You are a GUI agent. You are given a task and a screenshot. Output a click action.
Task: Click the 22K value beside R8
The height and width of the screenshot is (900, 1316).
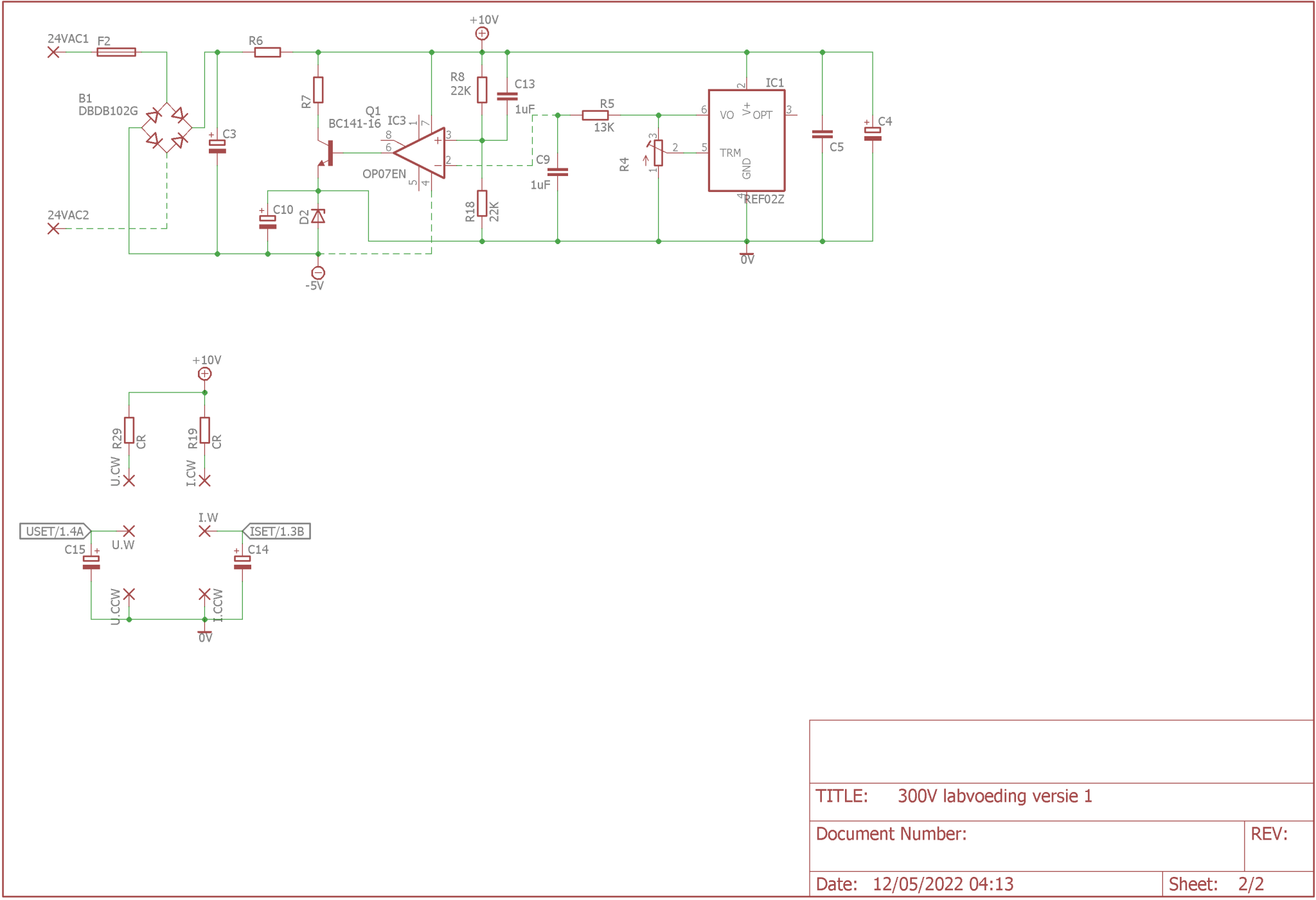point(461,91)
